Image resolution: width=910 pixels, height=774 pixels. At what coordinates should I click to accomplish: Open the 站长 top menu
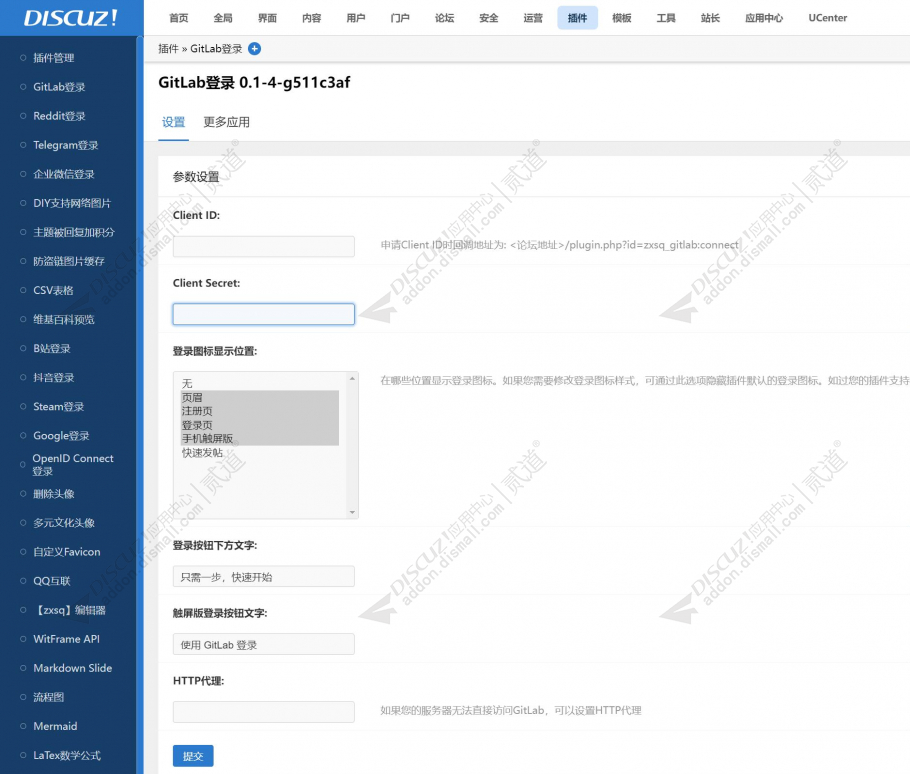click(710, 18)
